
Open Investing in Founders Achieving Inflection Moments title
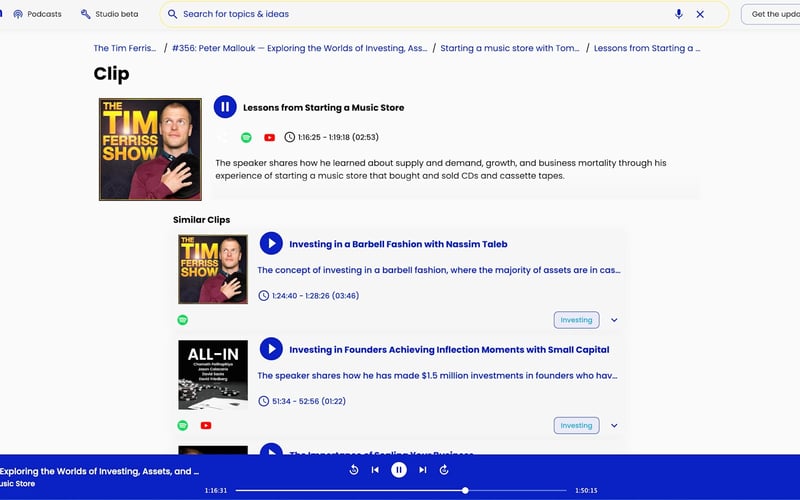(449, 349)
